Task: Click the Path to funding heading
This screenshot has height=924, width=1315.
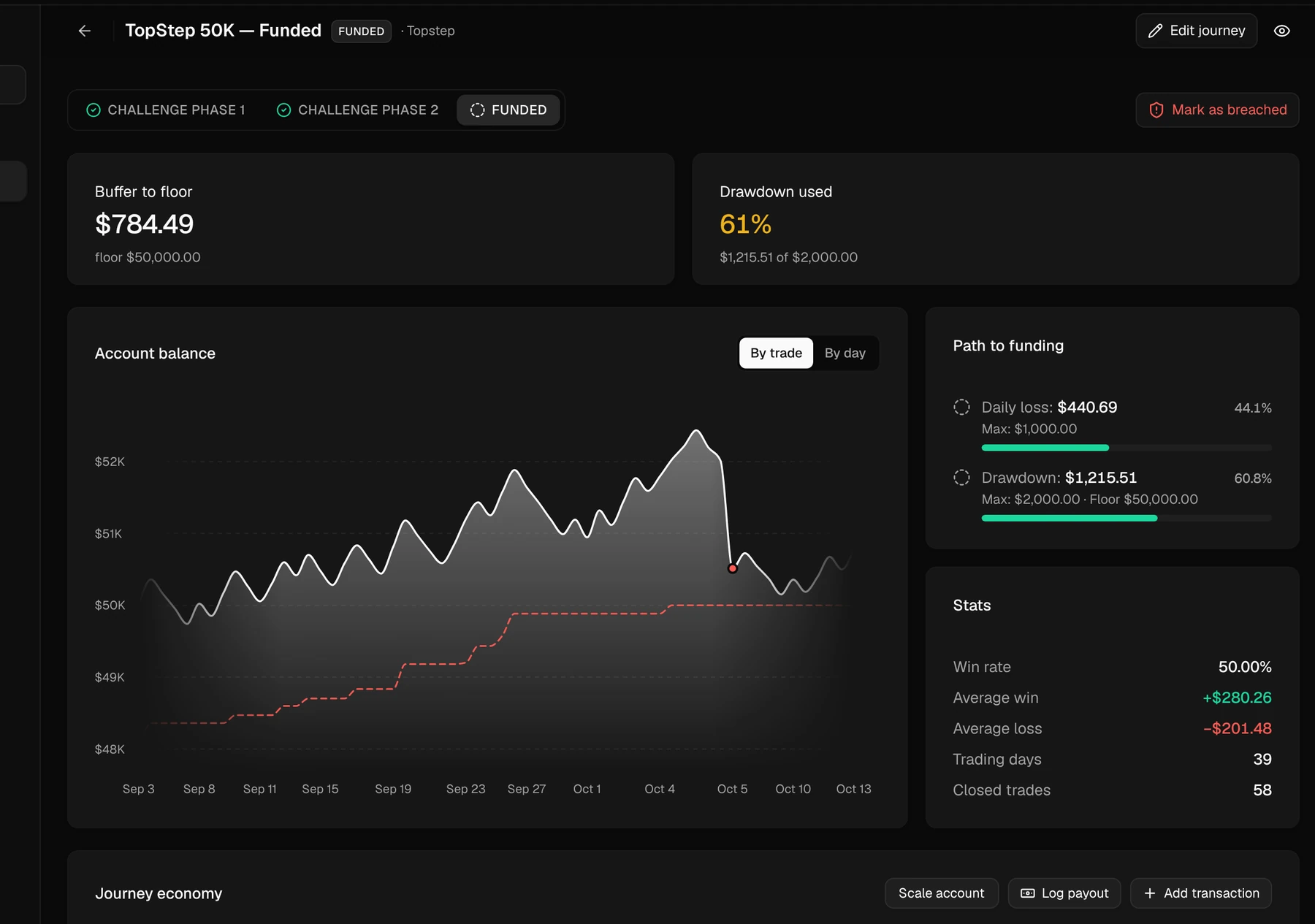Action: (1008, 345)
